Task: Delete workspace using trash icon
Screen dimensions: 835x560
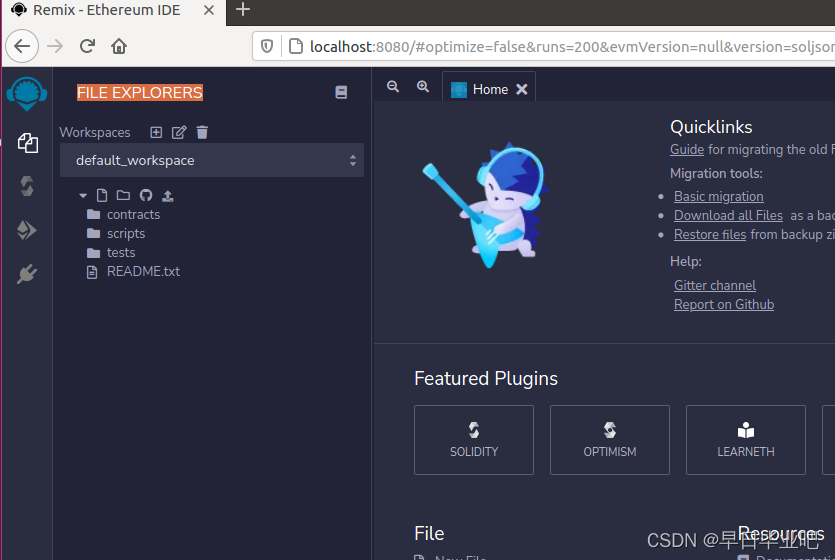Action: pyautogui.click(x=202, y=132)
